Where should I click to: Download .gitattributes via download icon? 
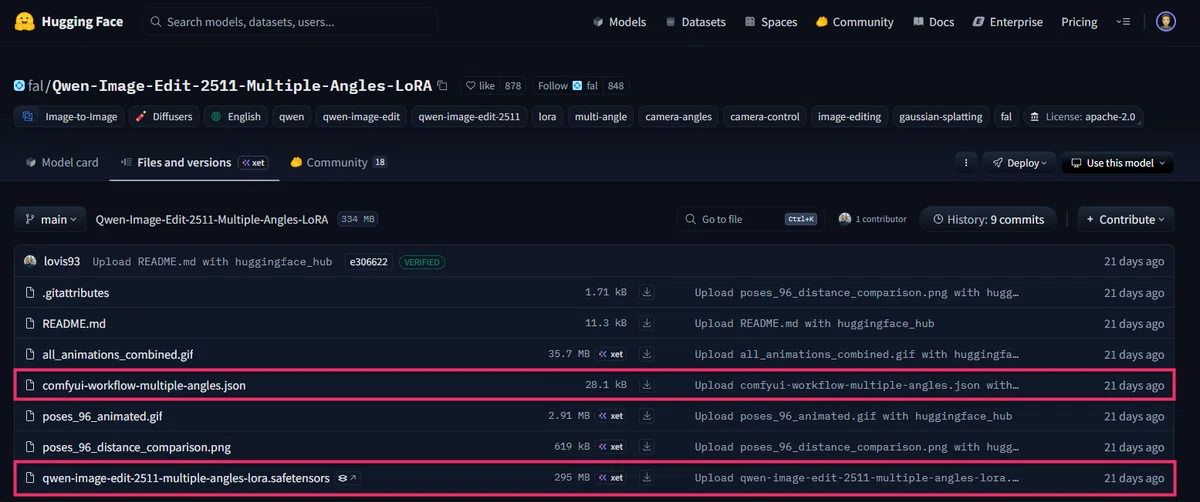point(647,293)
